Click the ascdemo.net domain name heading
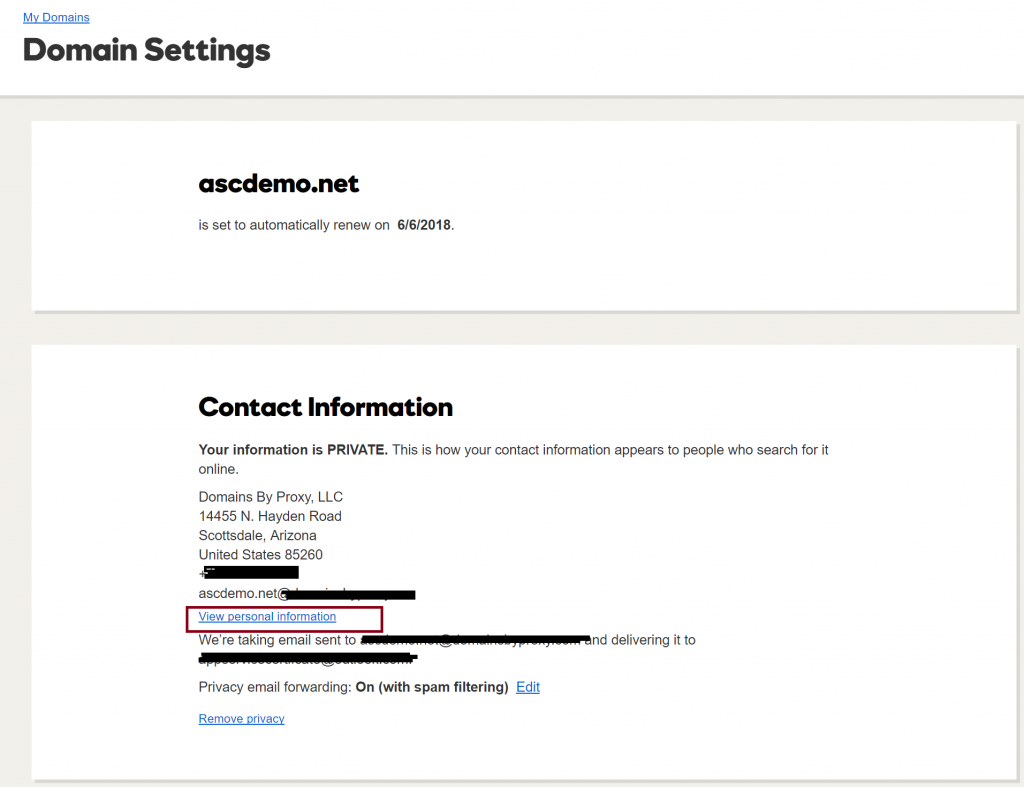The image size is (1024, 787). click(x=278, y=184)
